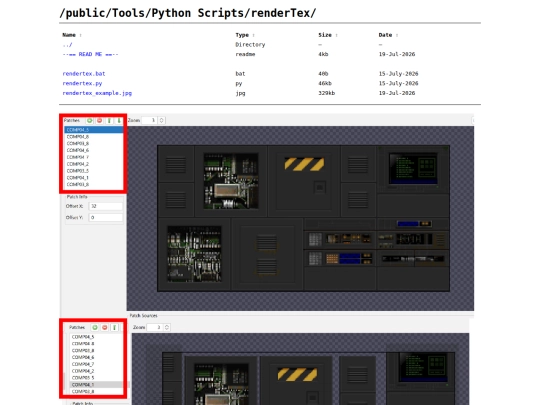Click the upper editor Zoom value field
Image resolution: width=540 pixels, height=405 pixels.
[x=150, y=120]
